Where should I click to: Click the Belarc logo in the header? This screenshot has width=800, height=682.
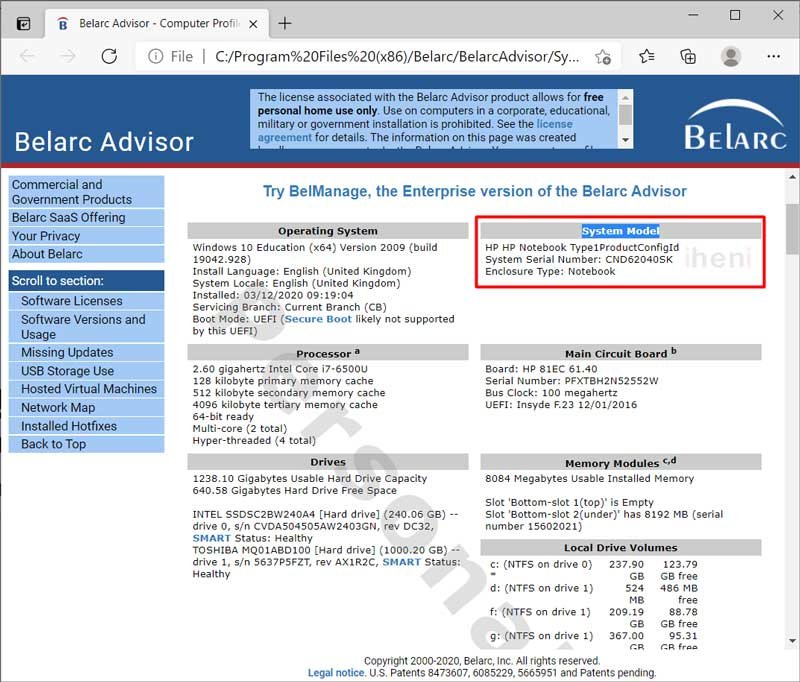pyautogui.click(x=735, y=125)
